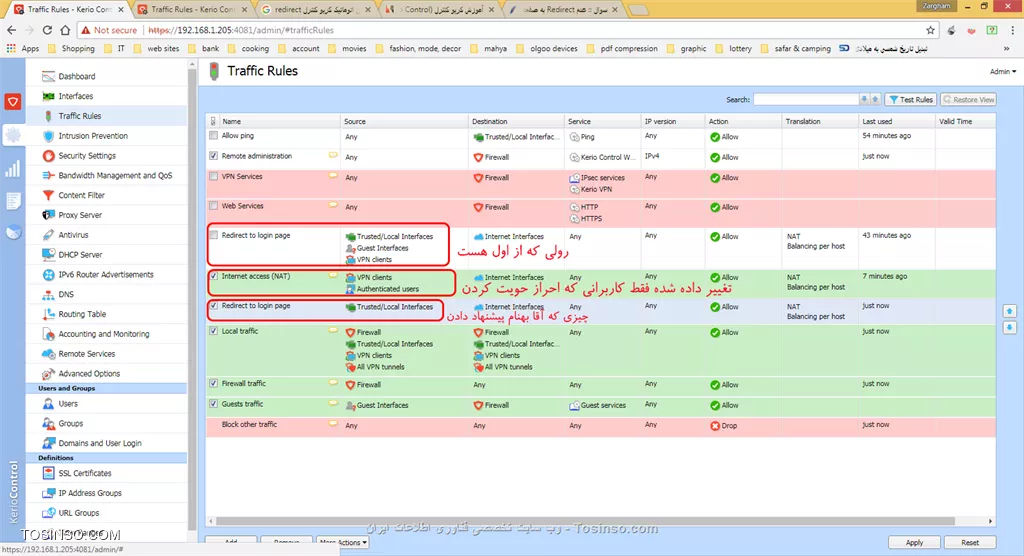The image size is (1024, 556).
Task: Open Interfaces in the sidebar
Action: click(x=76, y=96)
